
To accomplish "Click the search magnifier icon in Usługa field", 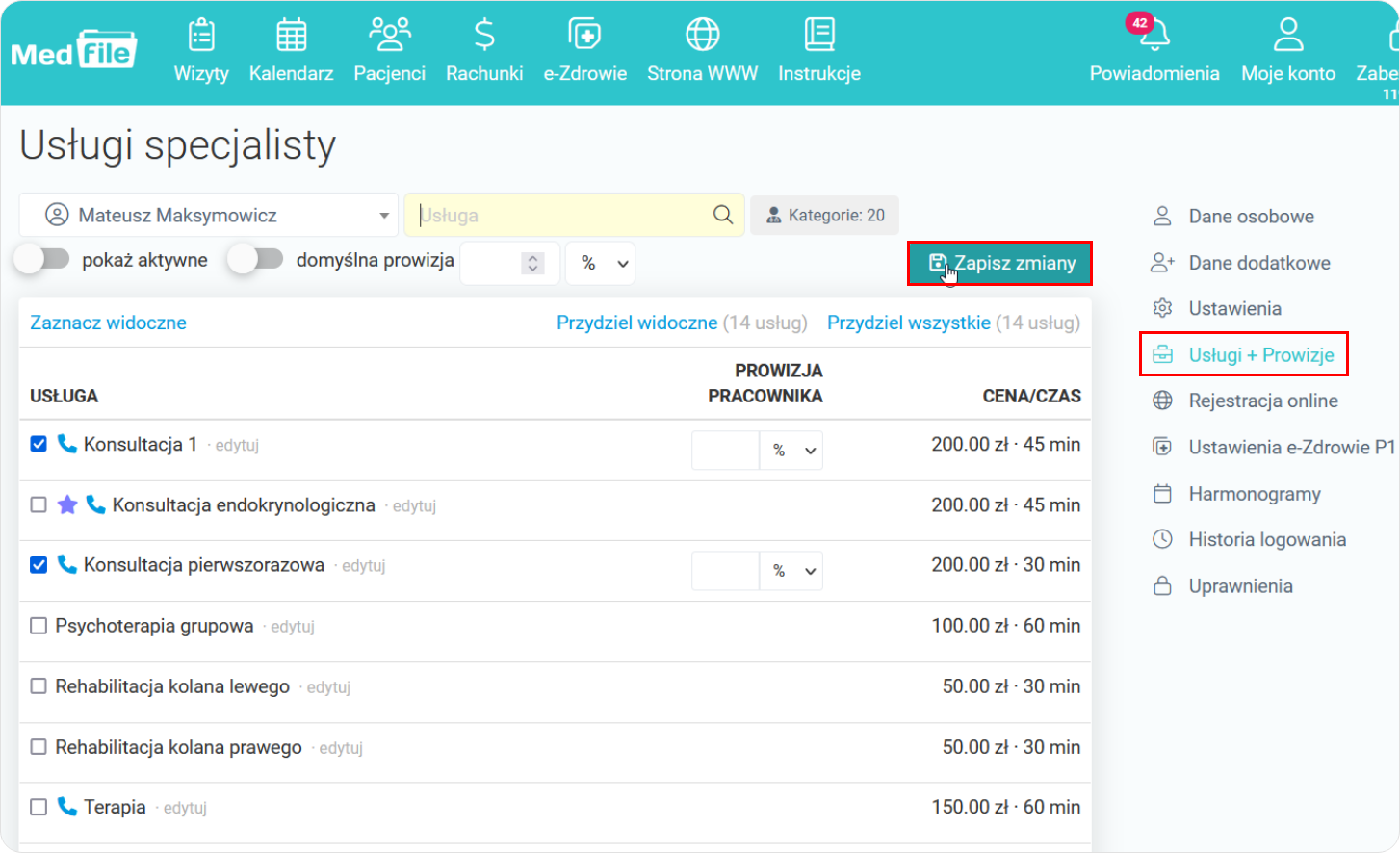I will click(x=723, y=215).
